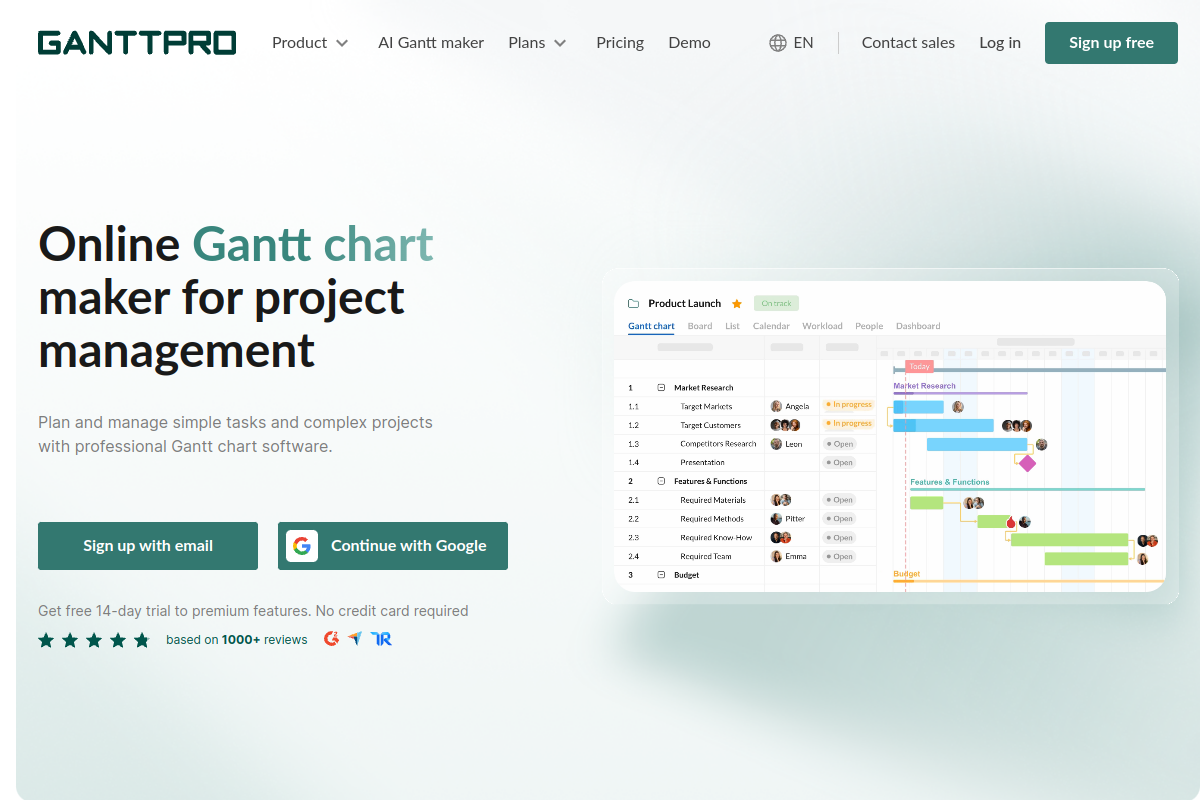Click Continue with Google button
Screen dimensions: 1200x800
click(393, 546)
